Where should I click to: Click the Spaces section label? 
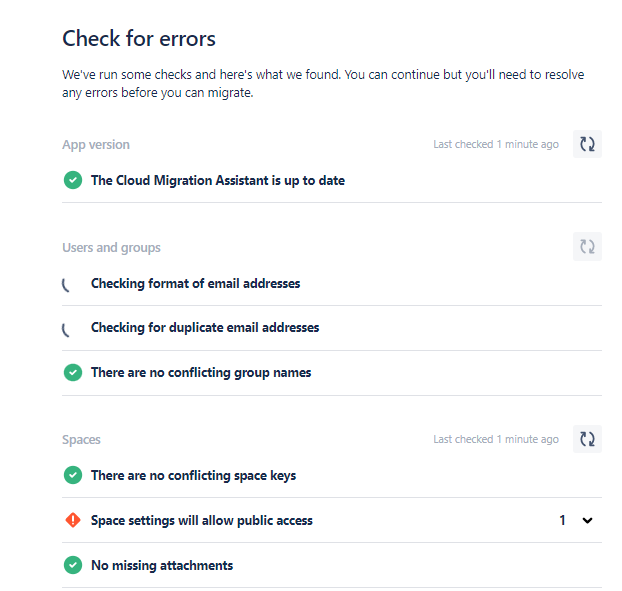coord(81,439)
